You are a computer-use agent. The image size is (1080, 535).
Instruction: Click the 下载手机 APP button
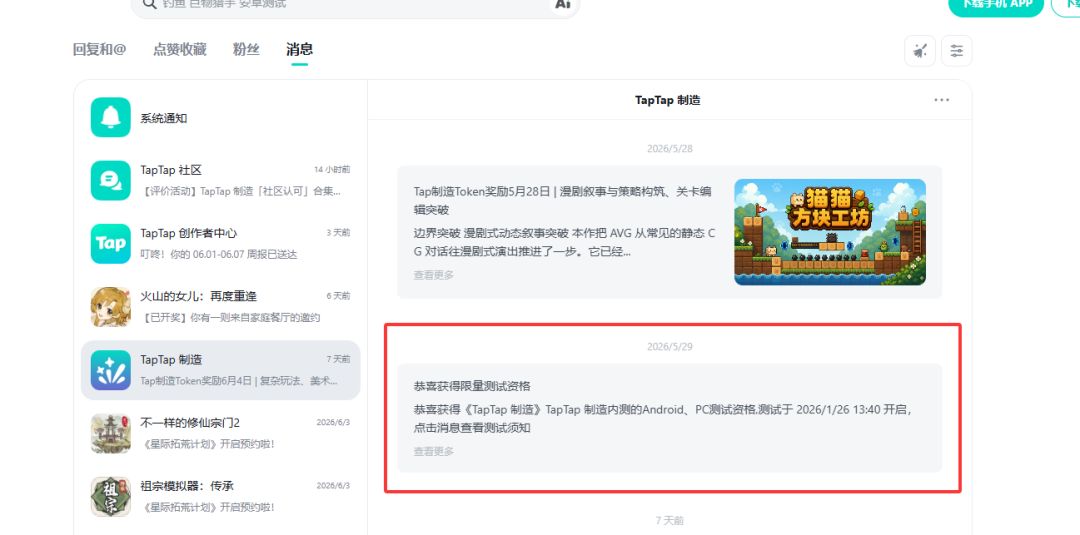click(996, 5)
